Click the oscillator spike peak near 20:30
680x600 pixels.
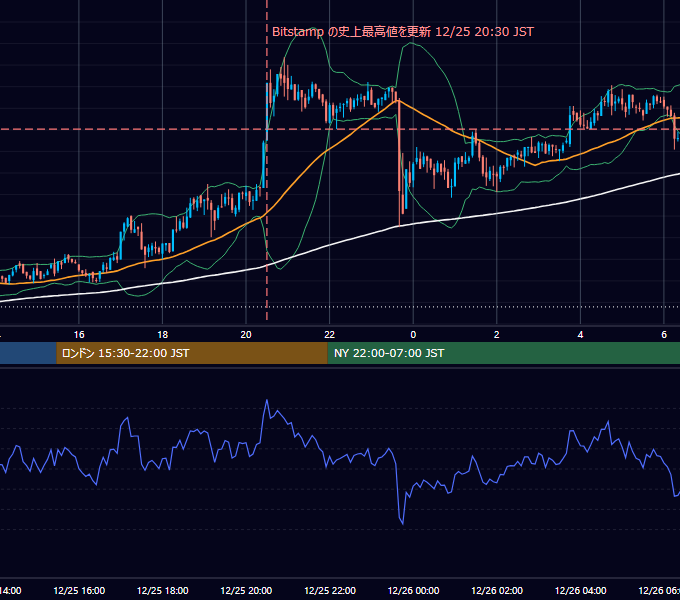tap(267, 401)
